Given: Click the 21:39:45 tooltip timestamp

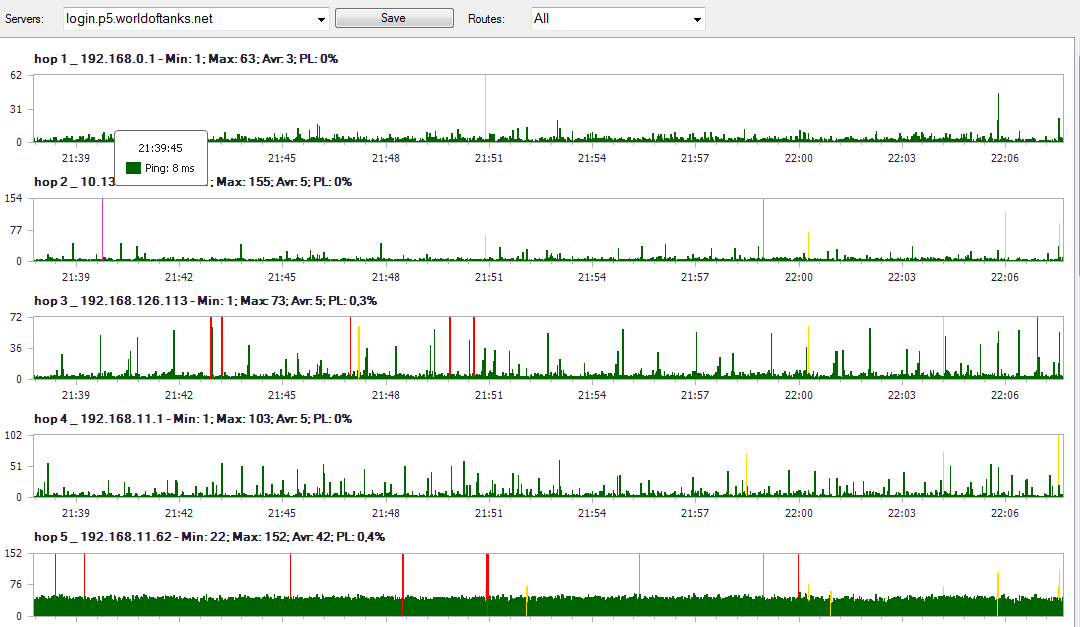Looking at the screenshot, I should point(160,148).
